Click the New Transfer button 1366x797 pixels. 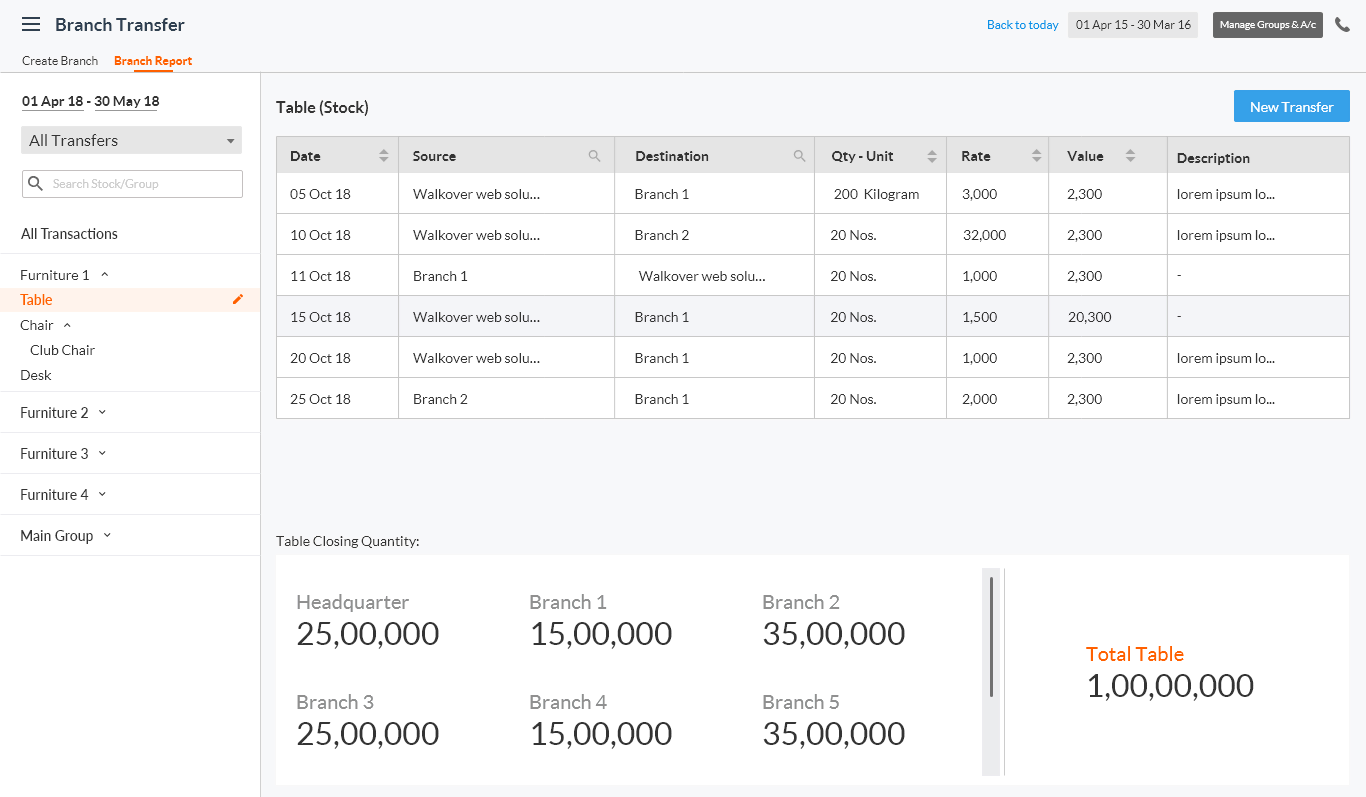1292,107
